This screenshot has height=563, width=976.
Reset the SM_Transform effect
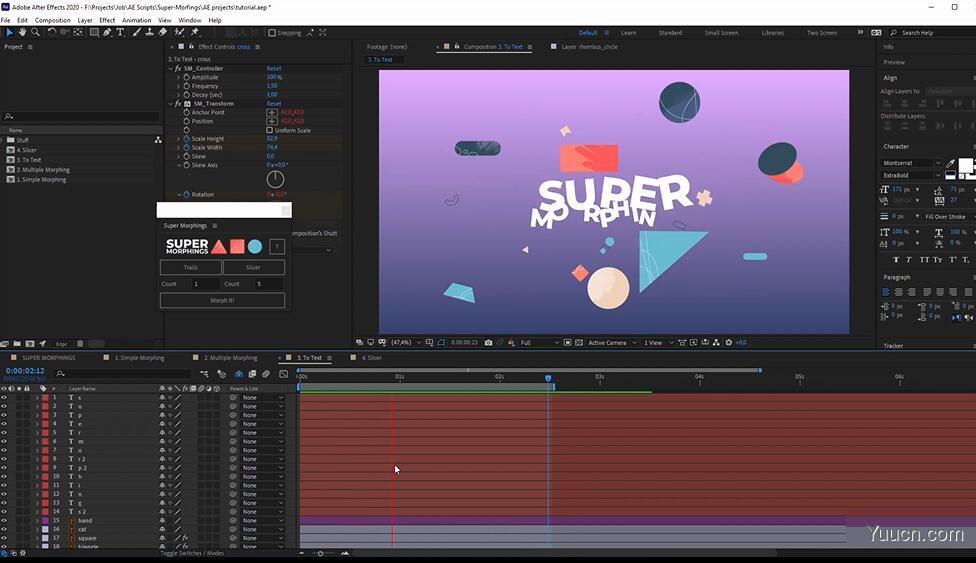click(x=274, y=103)
